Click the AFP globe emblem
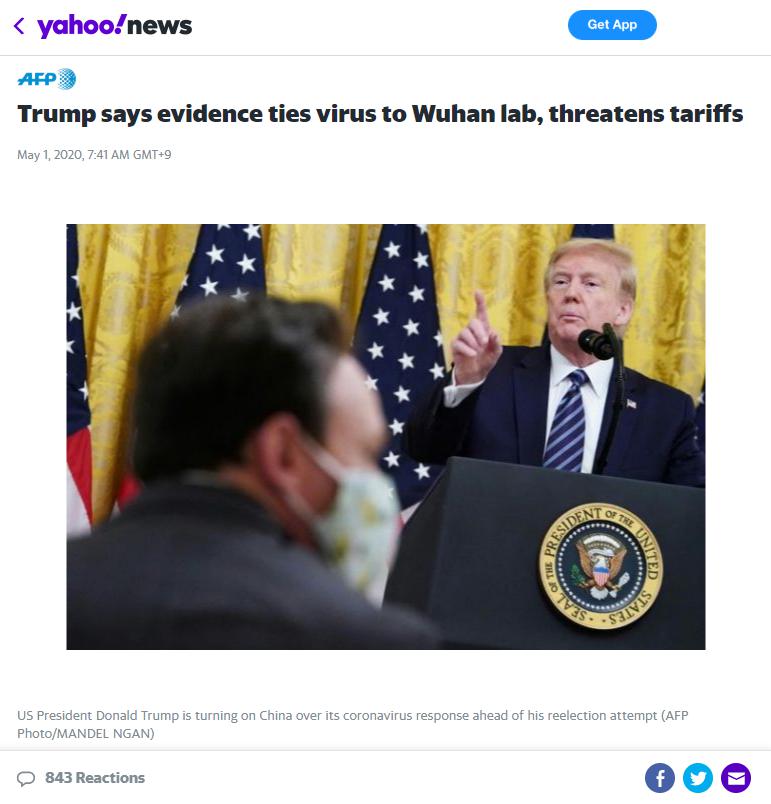Viewport: 771px width, 804px height. coord(67,79)
